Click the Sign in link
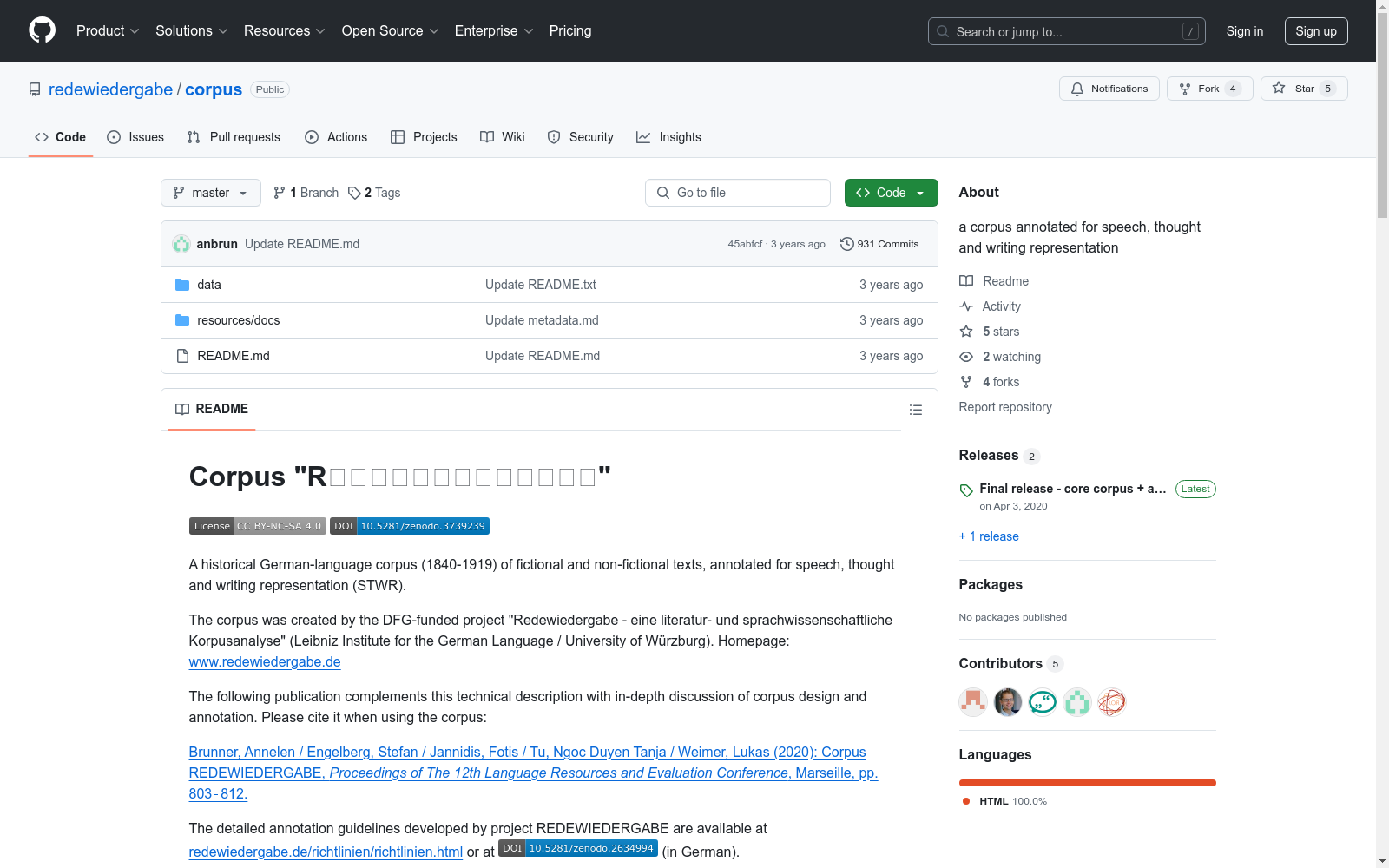Image resolution: width=1389 pixels, height=868 pixels. tap(1245, 31)
